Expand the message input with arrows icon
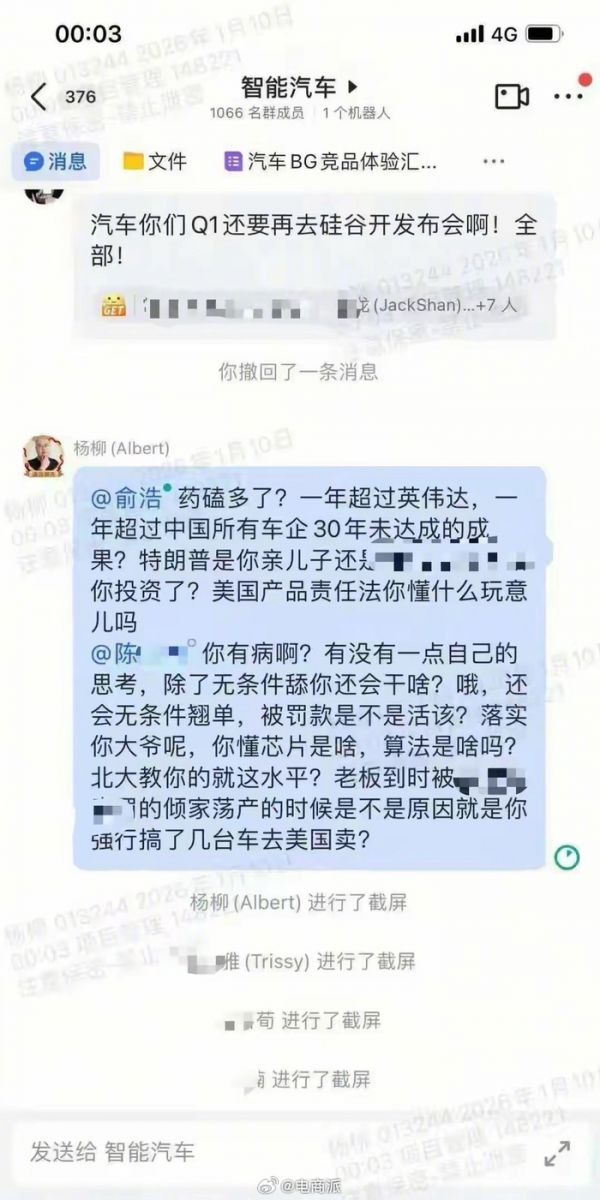 pyautogui.click(x=558, y=1153)
